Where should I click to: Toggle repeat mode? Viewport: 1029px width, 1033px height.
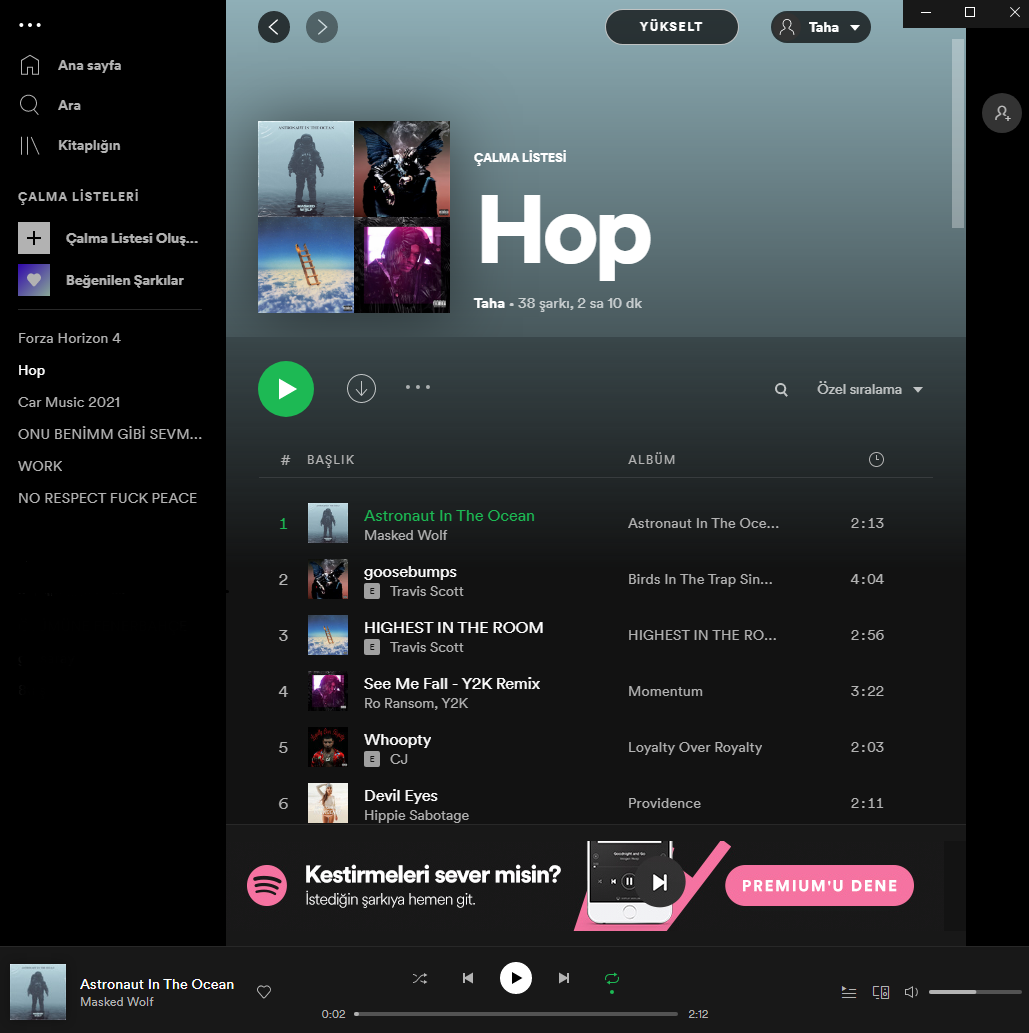[612, 979]
